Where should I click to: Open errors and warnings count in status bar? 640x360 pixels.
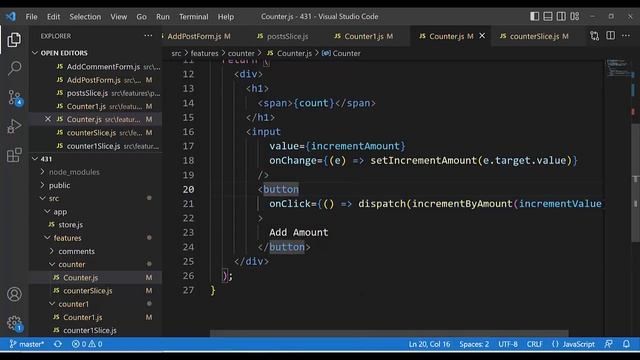click(87, 344)
